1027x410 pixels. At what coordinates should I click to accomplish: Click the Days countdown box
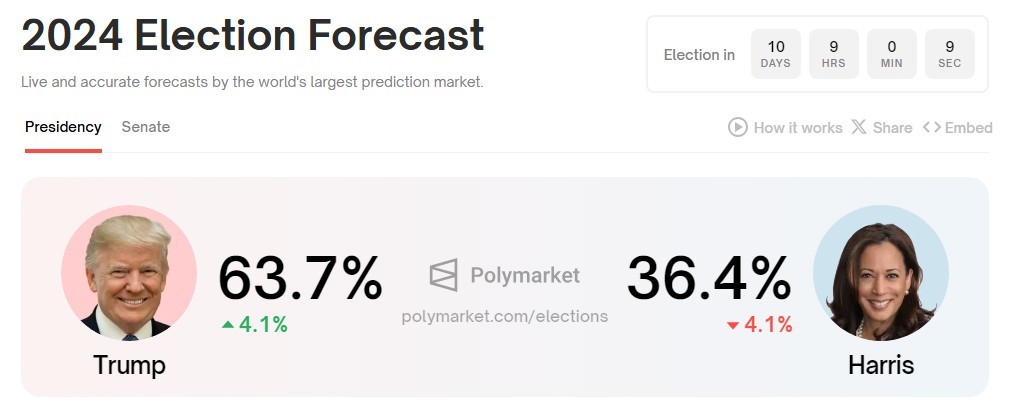(x=776, y=54)
